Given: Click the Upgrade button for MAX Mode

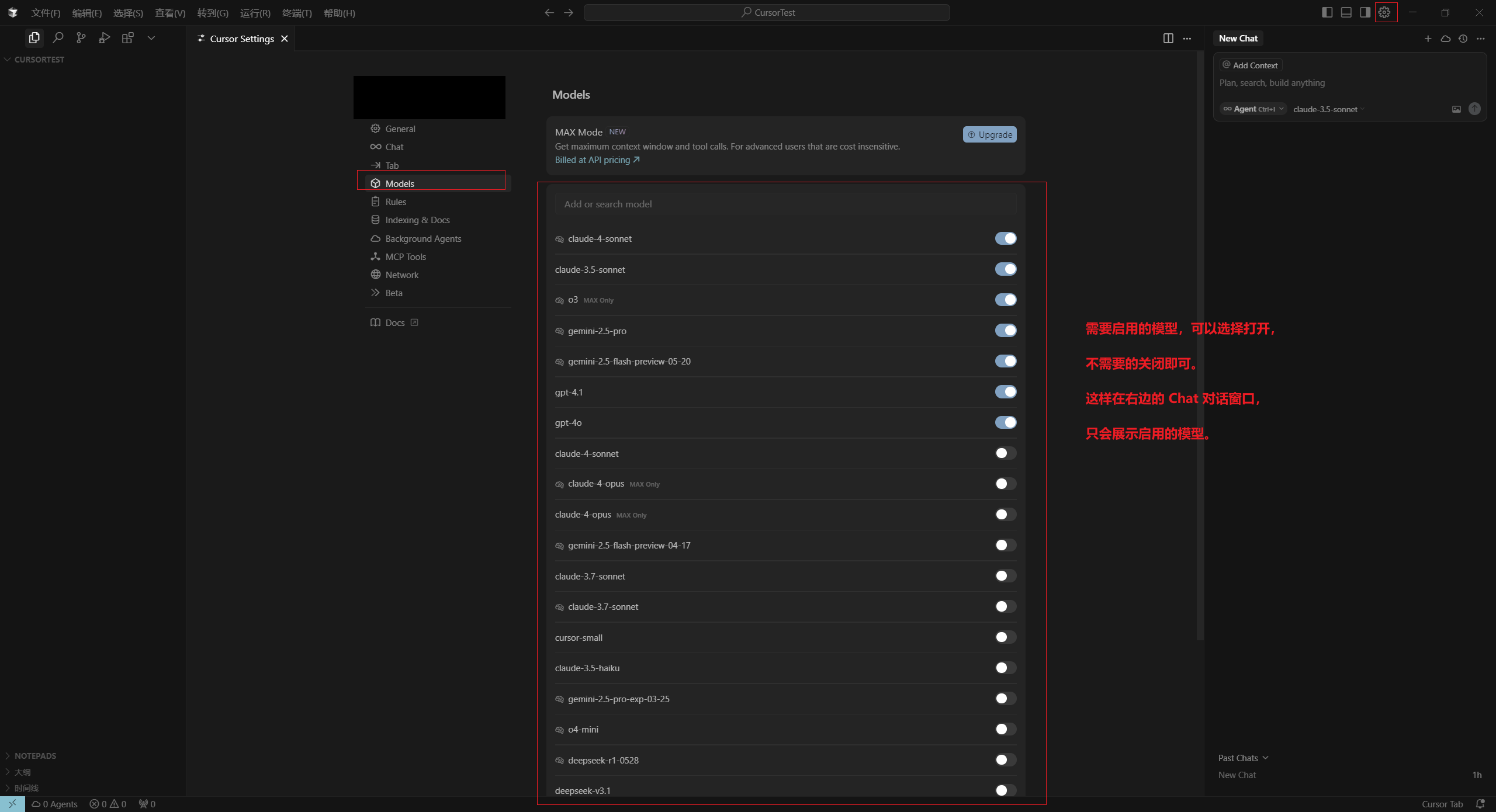Looking at the screenshot, I should (x=989, y=134).
